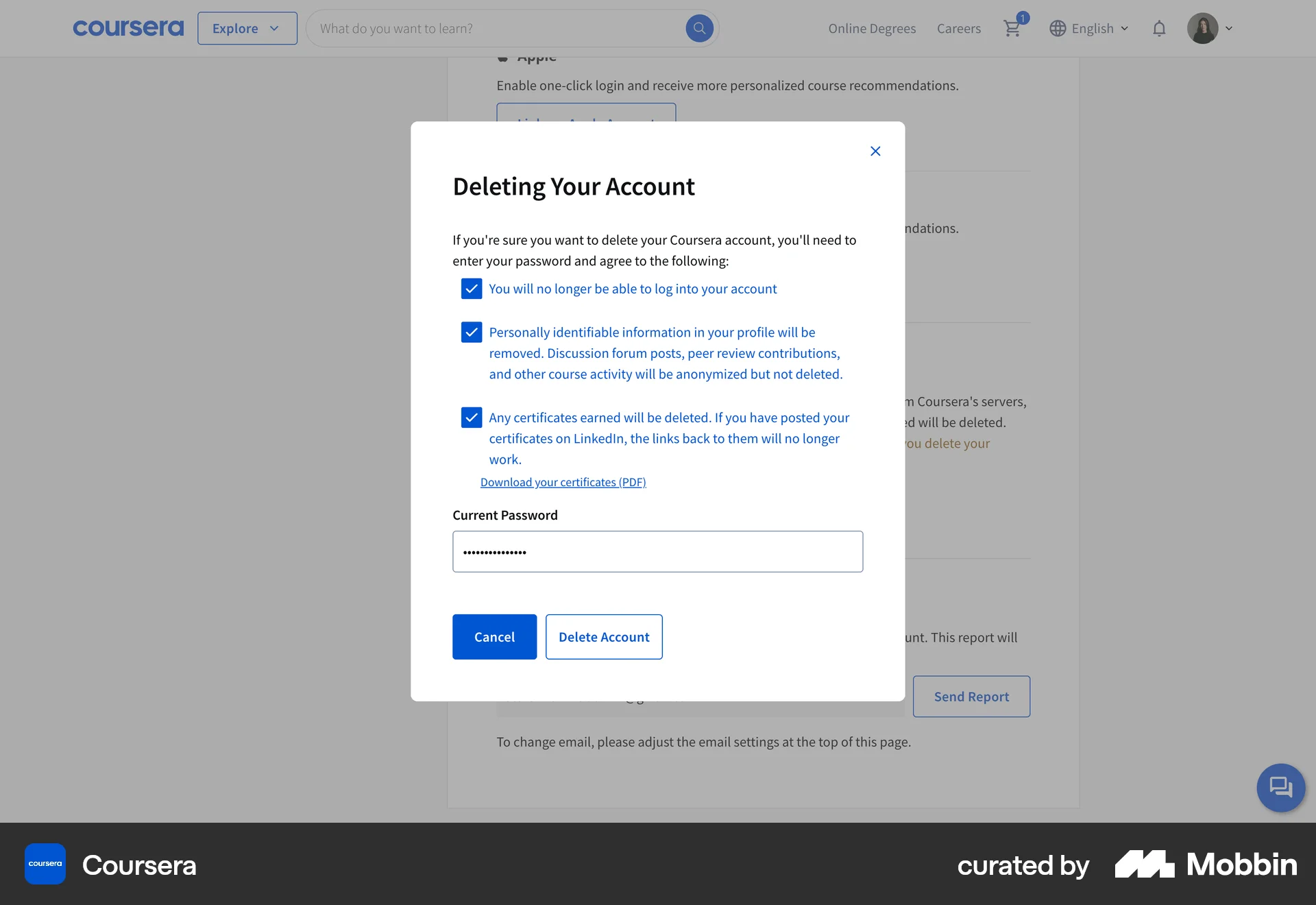Click the Coursera icon in the footer
The image size is (1316, 905).
coord(45,864)
